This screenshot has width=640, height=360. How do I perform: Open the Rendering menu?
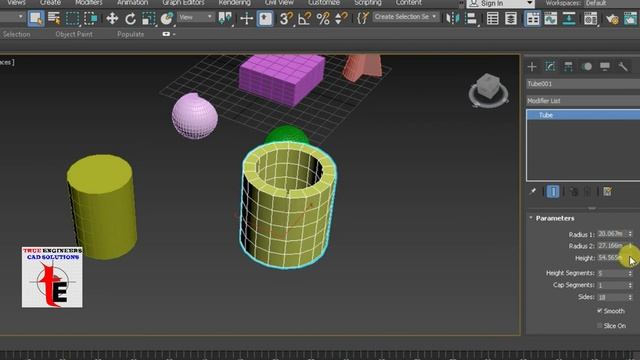tap(234, 3)
